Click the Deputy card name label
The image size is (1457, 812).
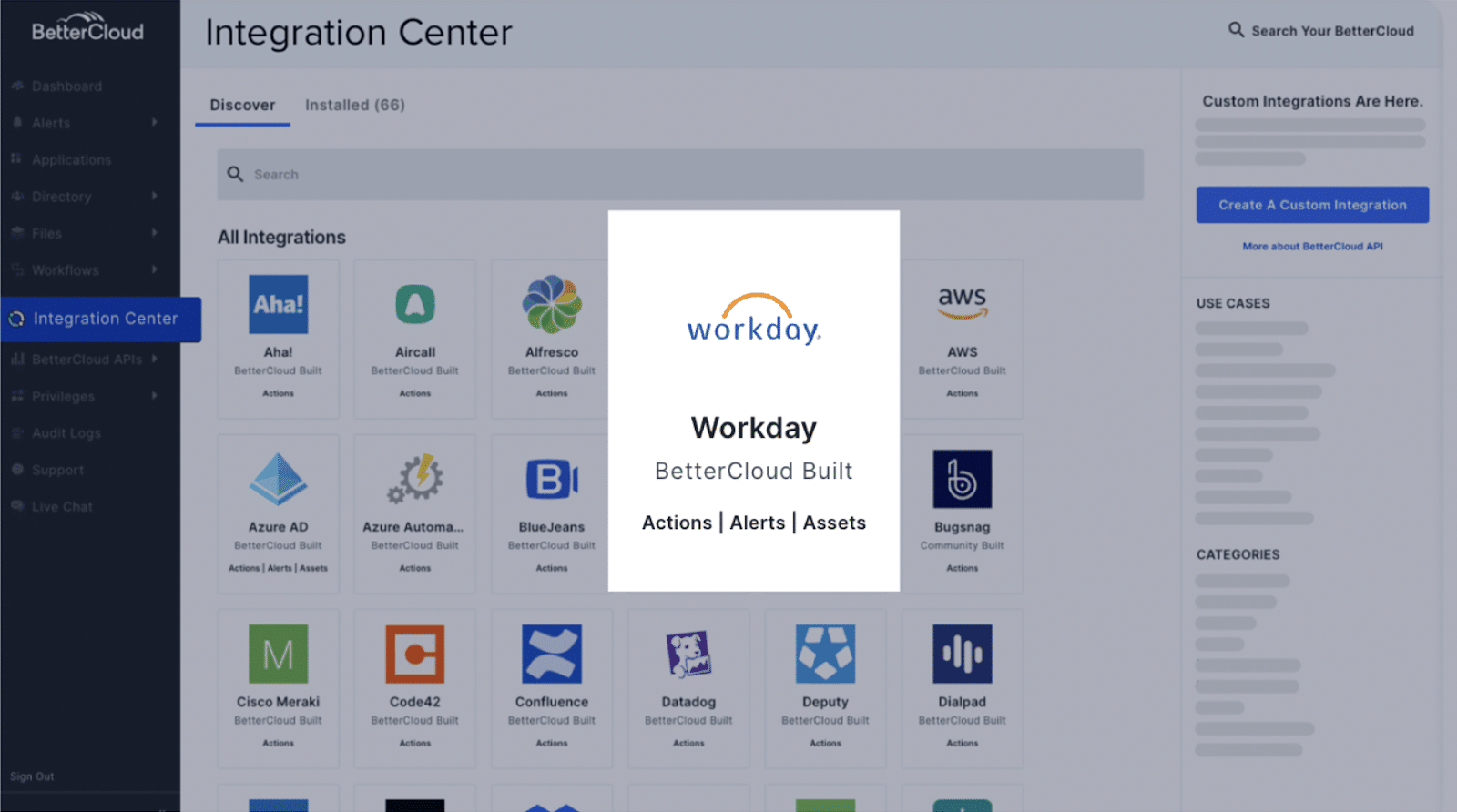pos(825,702)
